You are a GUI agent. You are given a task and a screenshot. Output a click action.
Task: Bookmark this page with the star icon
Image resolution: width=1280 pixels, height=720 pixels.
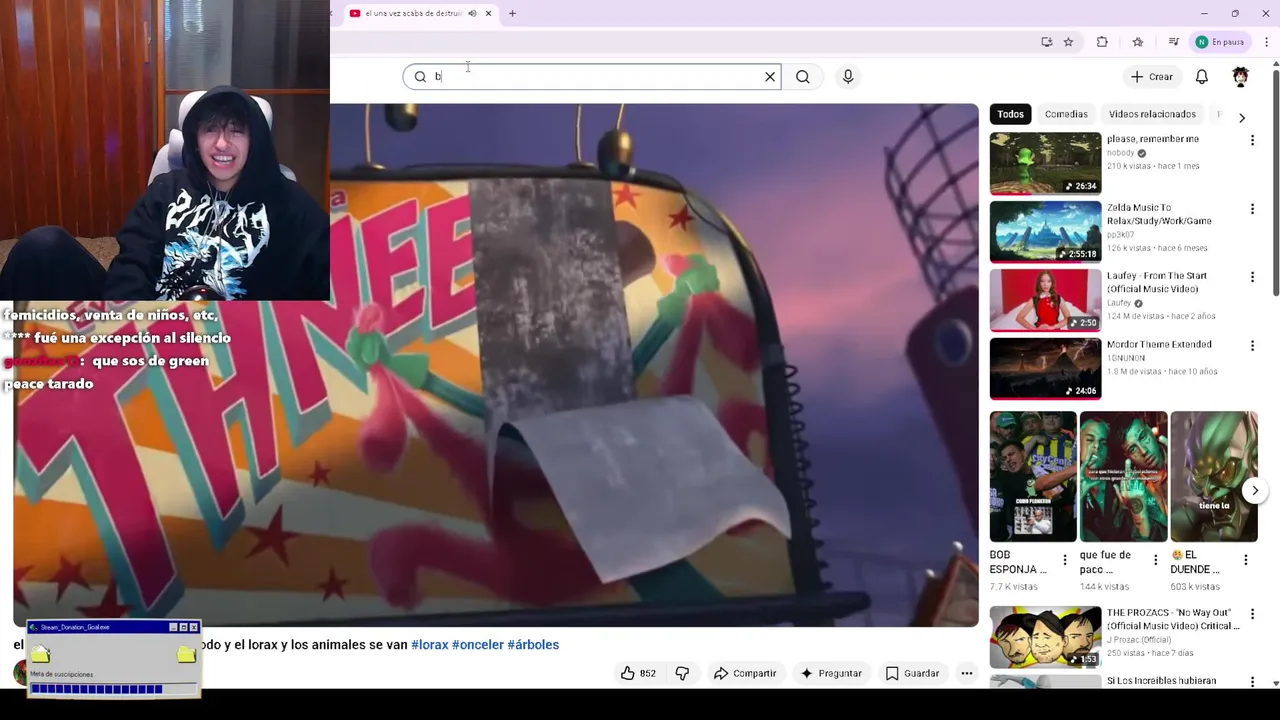click(1068, 42)
